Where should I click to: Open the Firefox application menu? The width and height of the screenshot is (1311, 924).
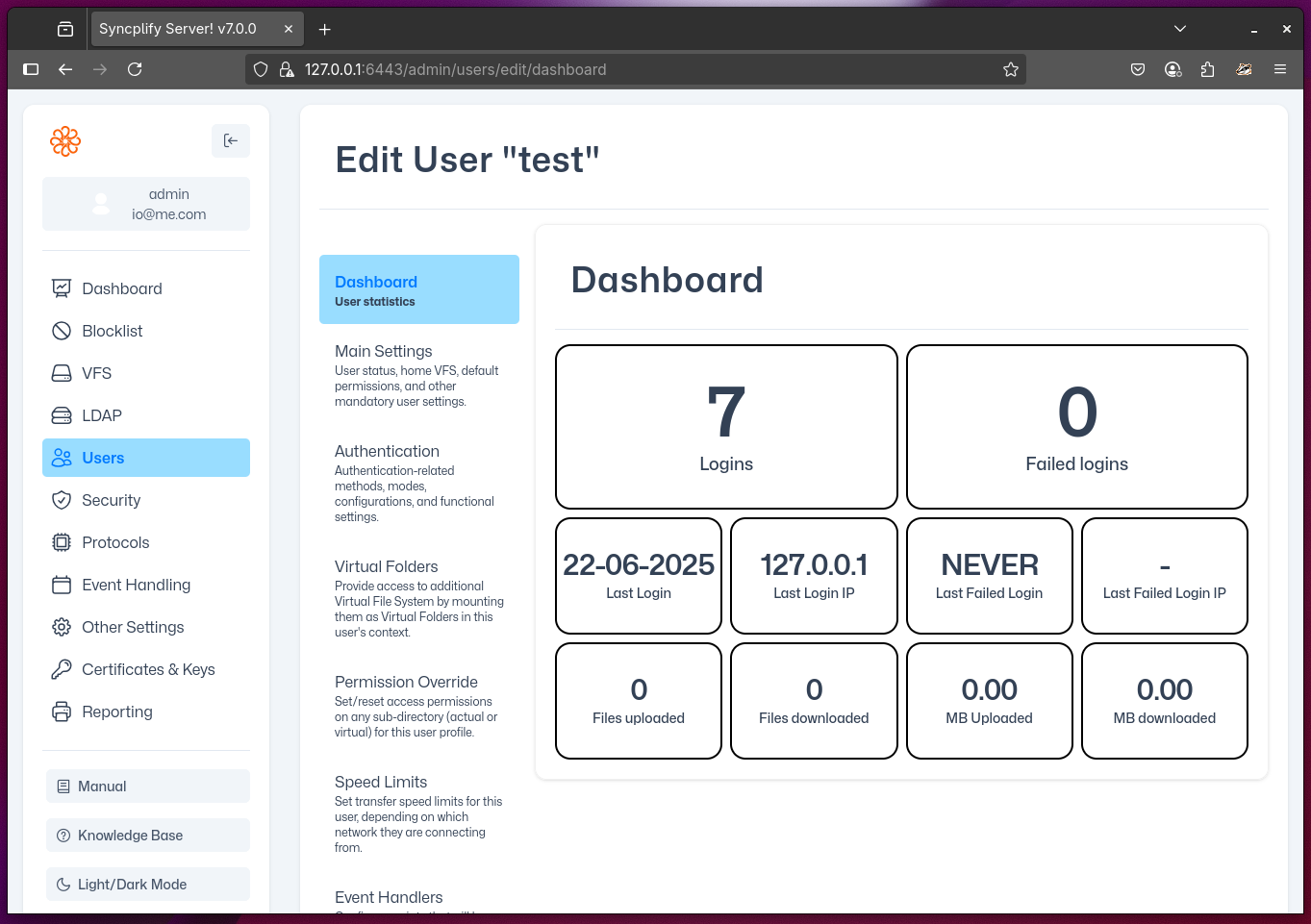(1280, 69)
